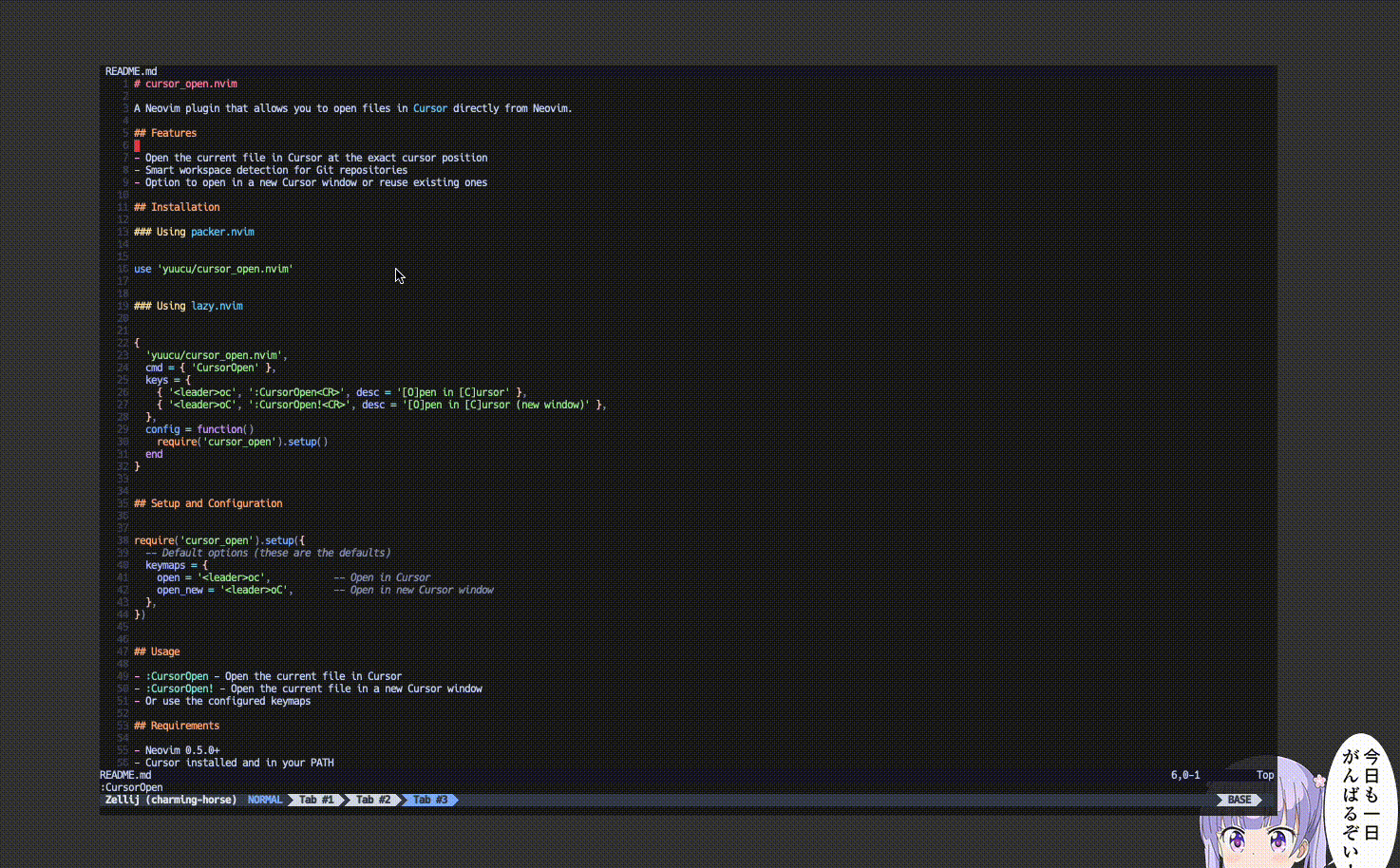
Task: Click the 'Neovim 0.5.0+' requirement line
Action: 177,750
